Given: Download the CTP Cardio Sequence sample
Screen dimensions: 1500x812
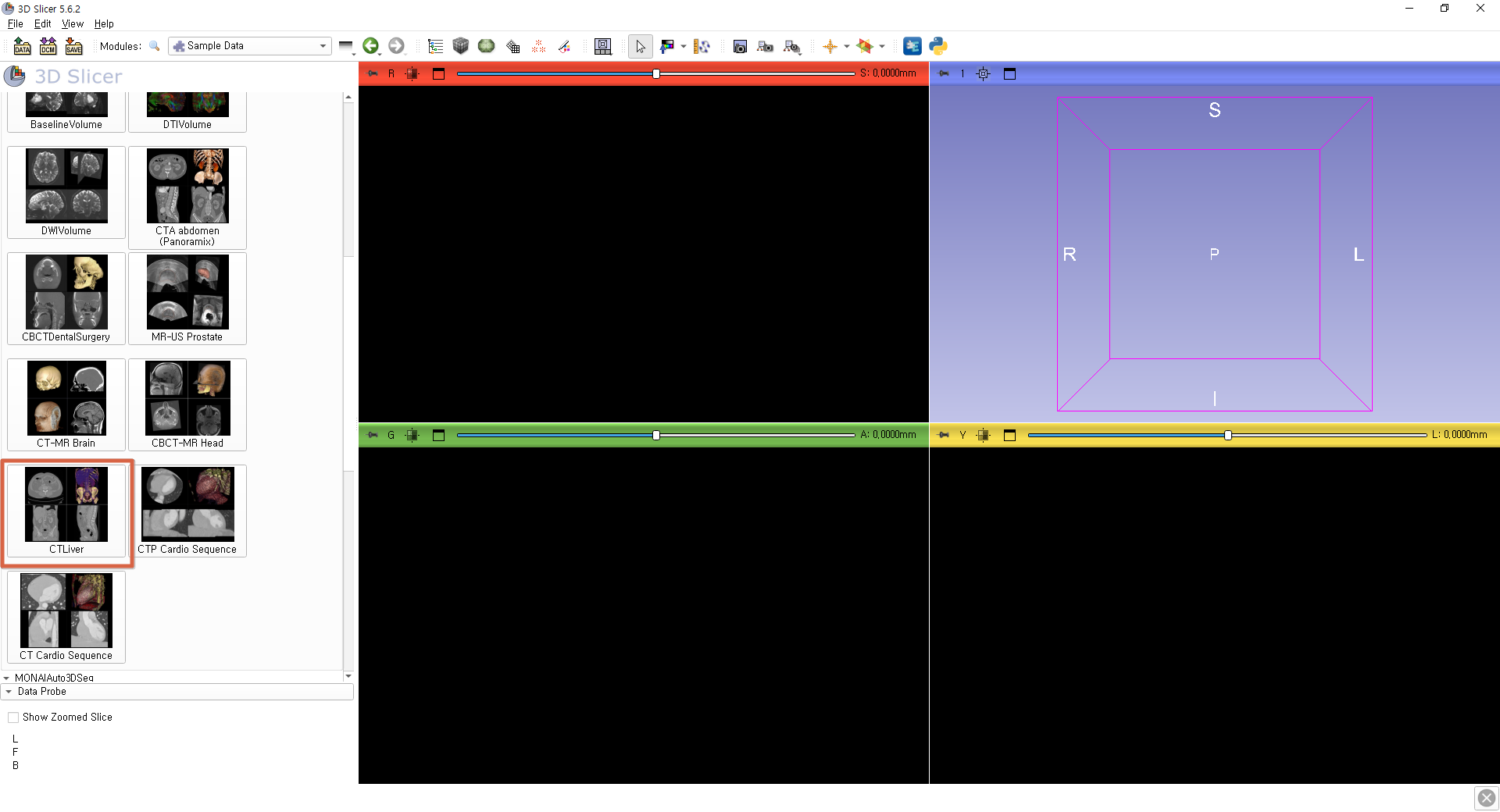Looking at the screenshot, I should 187,511.
